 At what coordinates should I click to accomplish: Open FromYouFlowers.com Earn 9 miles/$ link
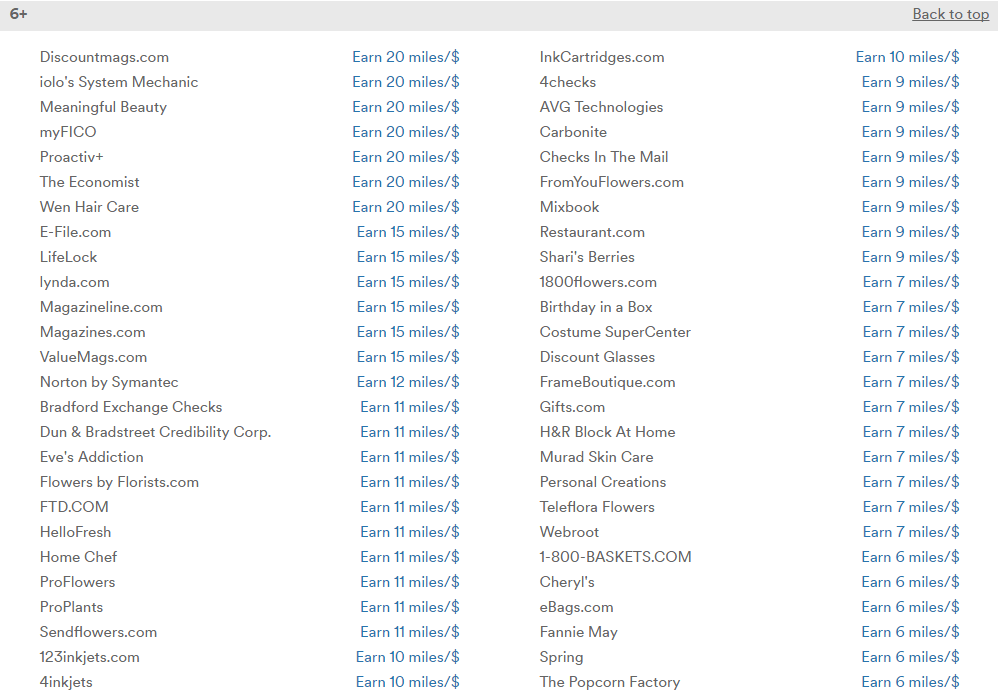click(x=910, y=182)
